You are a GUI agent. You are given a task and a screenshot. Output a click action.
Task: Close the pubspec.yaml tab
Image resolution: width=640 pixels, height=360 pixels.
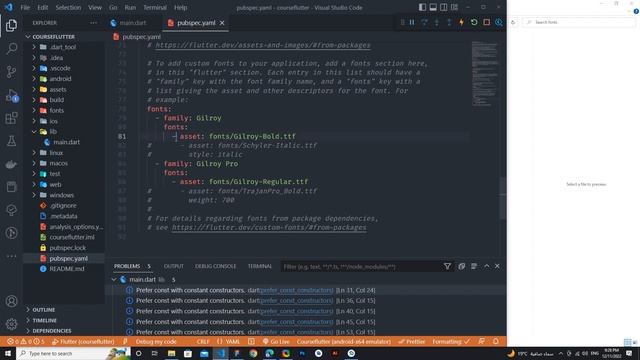pos(222,23)
